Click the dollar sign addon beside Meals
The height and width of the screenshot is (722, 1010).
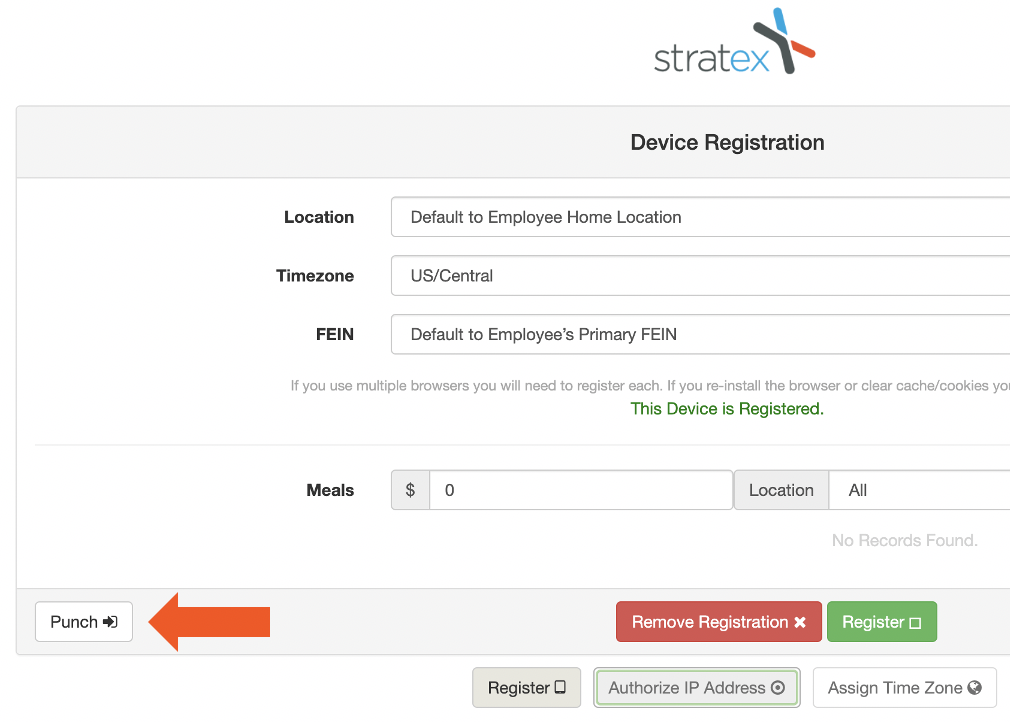[410, 490]
